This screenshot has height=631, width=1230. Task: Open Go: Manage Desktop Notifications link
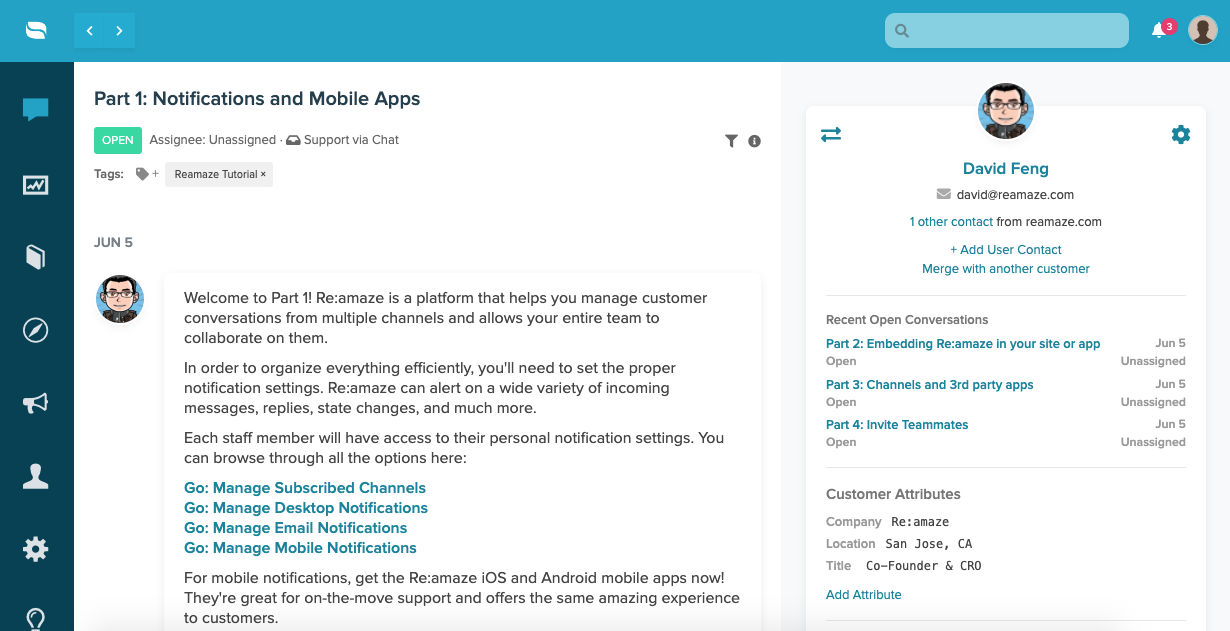click(306, 508)
